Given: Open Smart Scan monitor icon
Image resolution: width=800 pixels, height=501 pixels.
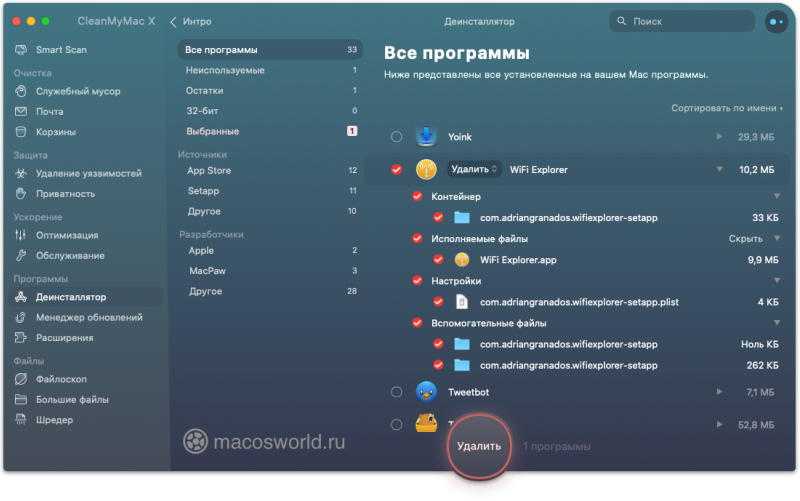Looking at the screenshot, I should pos(21,49).
